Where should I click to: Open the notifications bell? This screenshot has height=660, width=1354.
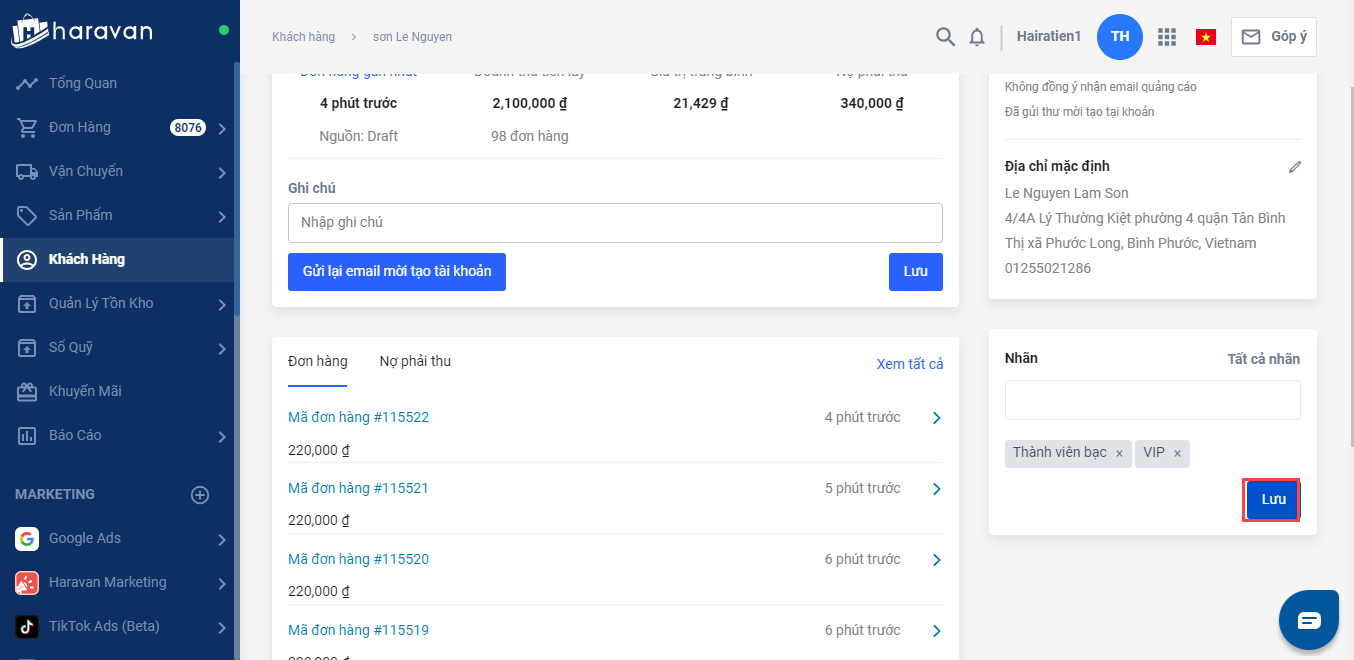click(x=977, y=37)
